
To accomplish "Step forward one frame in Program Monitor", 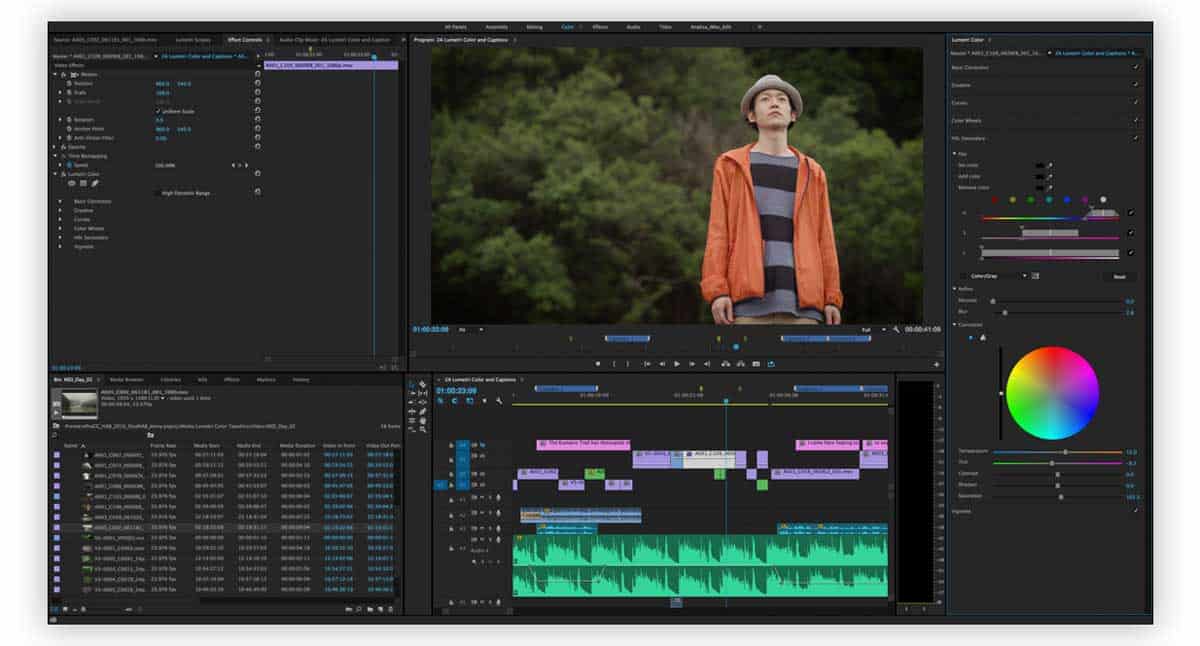I will (692, 364).
